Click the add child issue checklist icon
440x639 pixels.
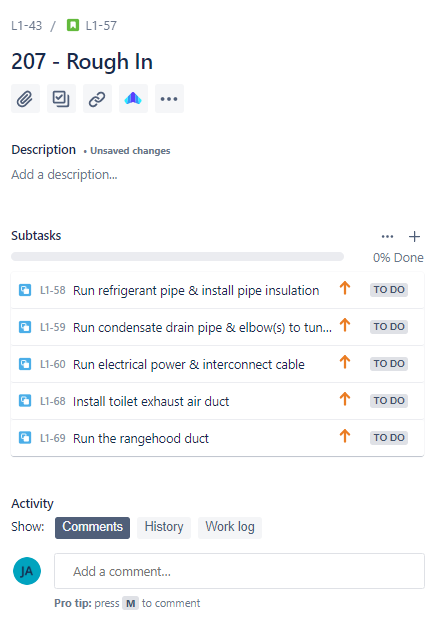point(61,99)
